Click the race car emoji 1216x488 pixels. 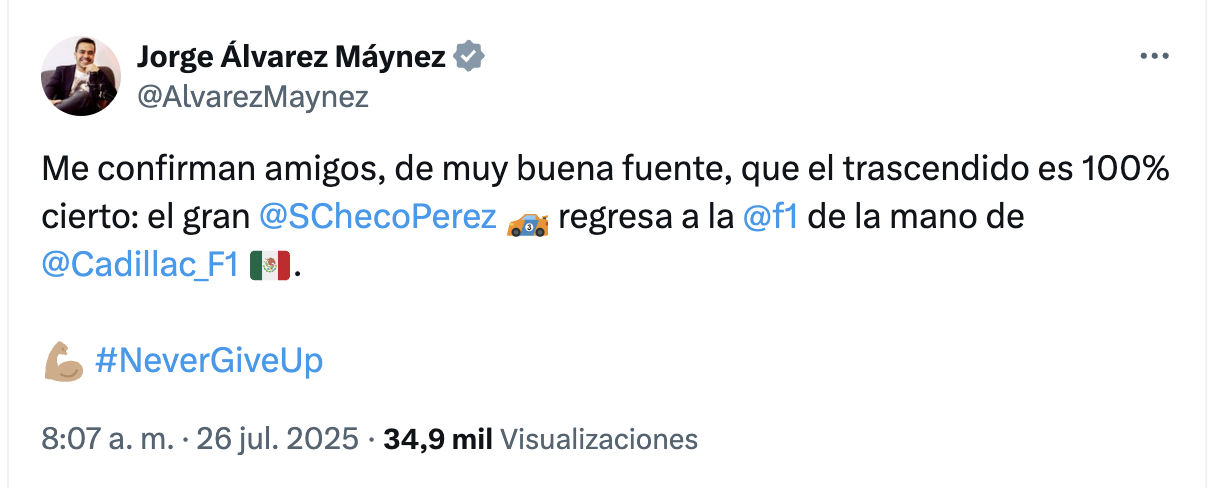tap(528, 219)
